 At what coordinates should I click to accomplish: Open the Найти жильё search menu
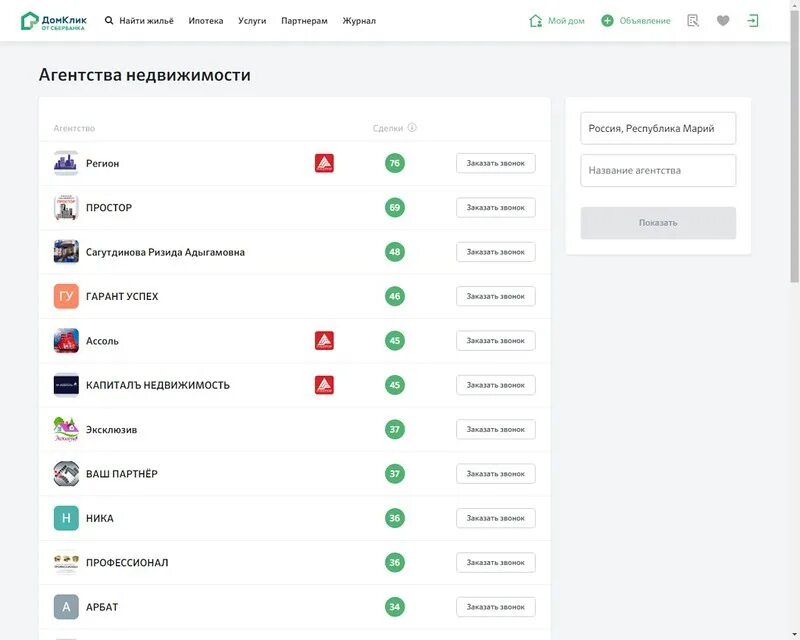pyautogui.click(x=140, y=20)
